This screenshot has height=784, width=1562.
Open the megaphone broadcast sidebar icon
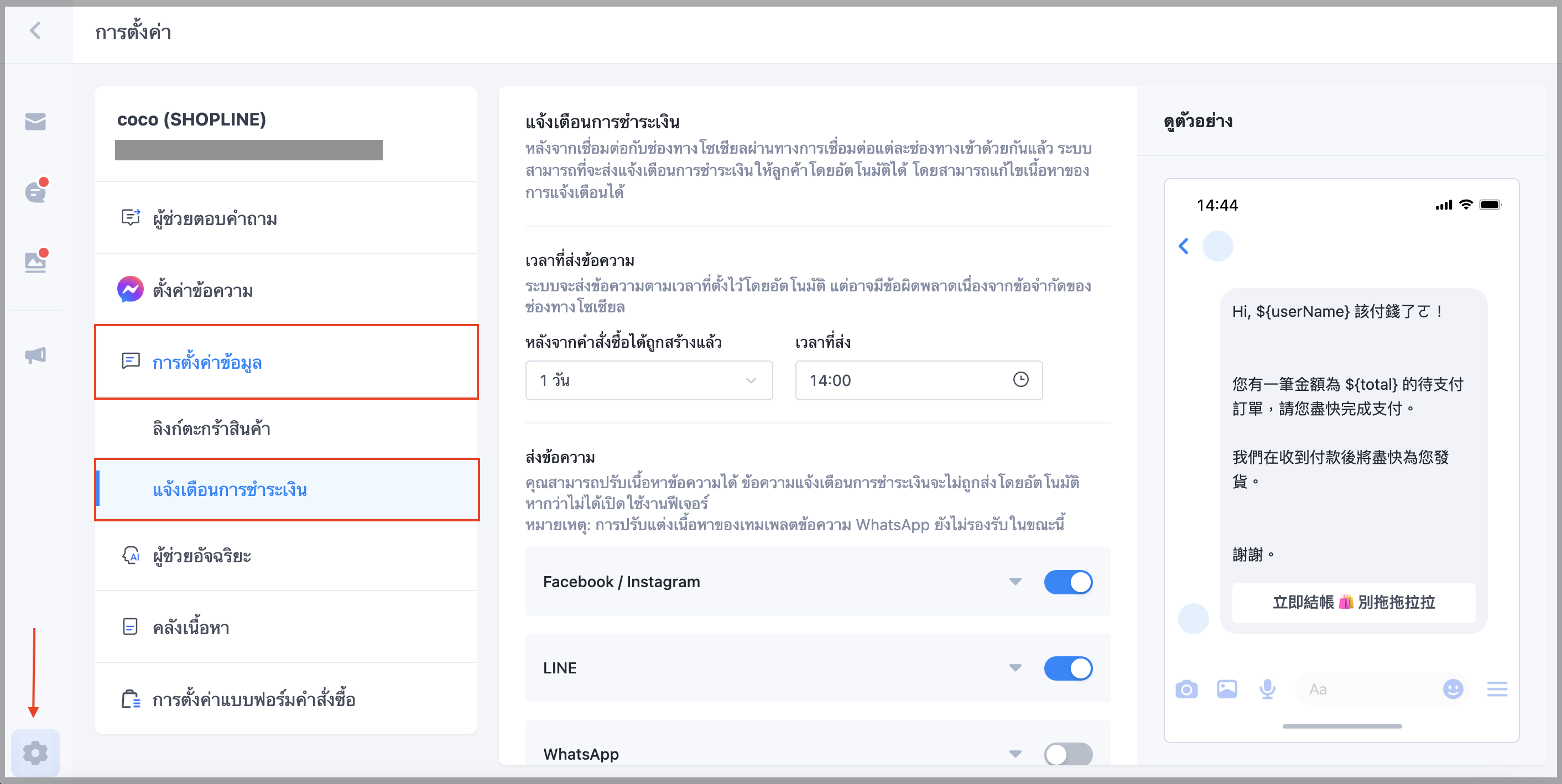[35, 356]
